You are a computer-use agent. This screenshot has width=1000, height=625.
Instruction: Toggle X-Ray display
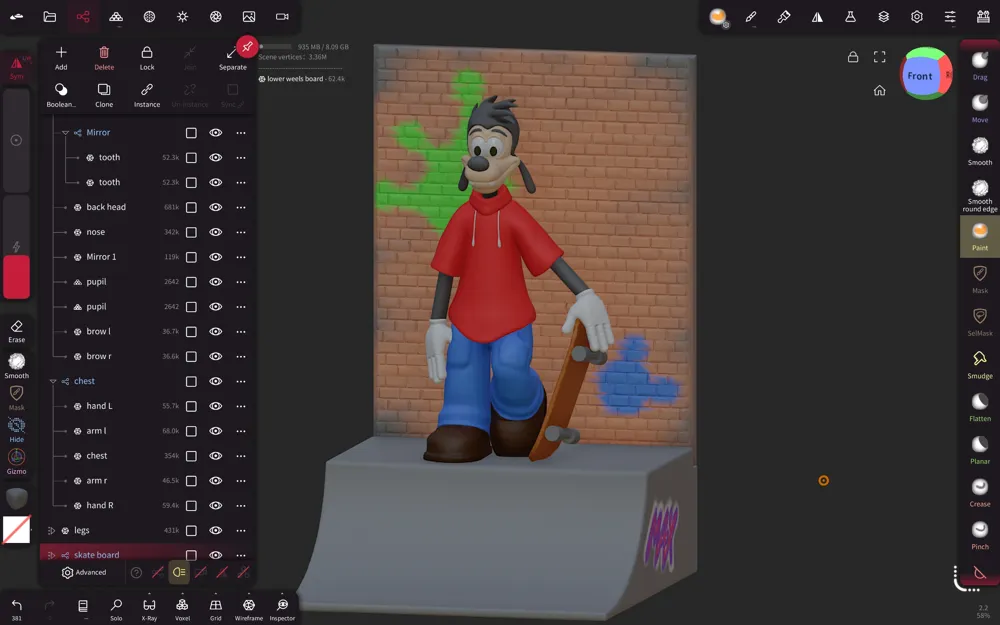coord(149,608)
